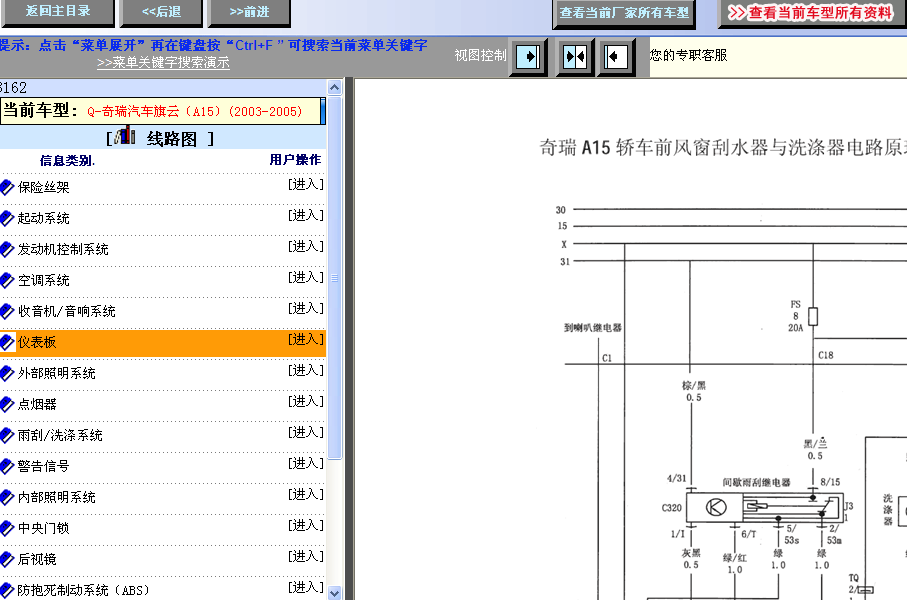Image resolution: width=907 pixels, height=600 pixels.
Task: Click the blue book icon for 外部照明系统
Action: coord(7,374)
